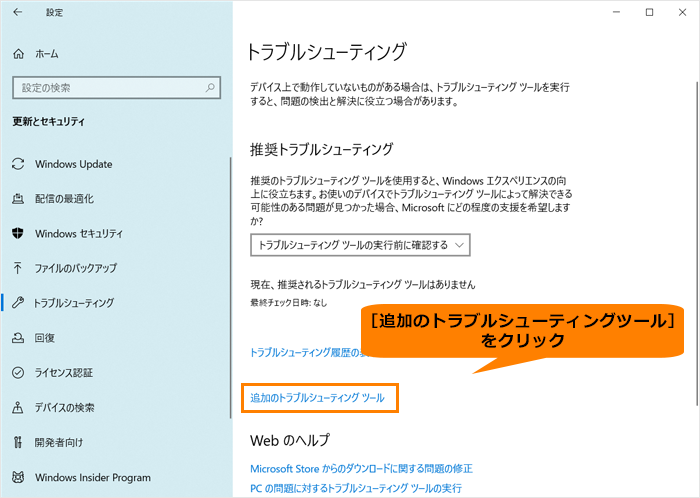Click the 開発者向け tools icon
The width and height of the screenshot is (700, 498).
click(18, 442)
